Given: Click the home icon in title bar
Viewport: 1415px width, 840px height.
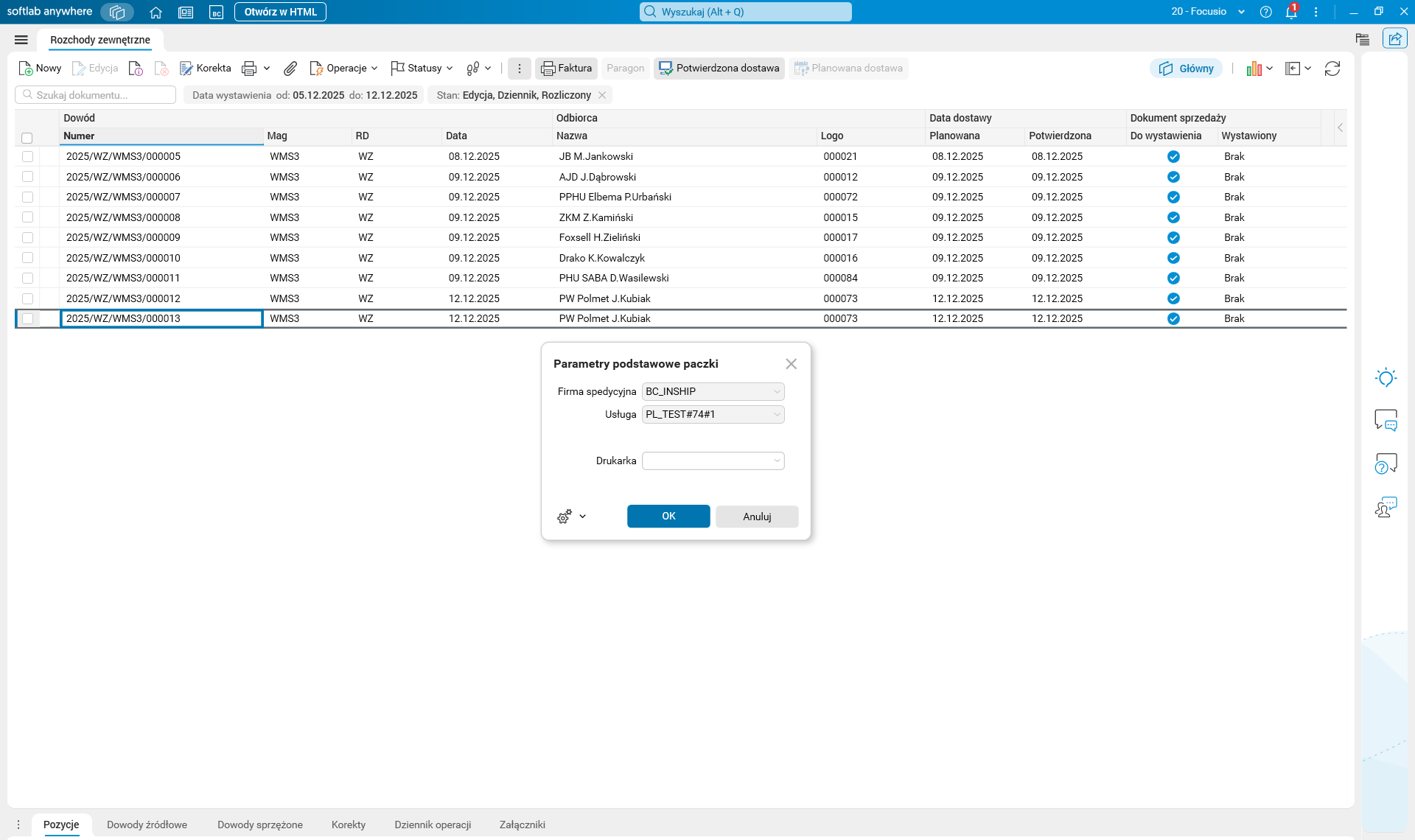Looking at the screenshot, I should [x=156, y=12].
